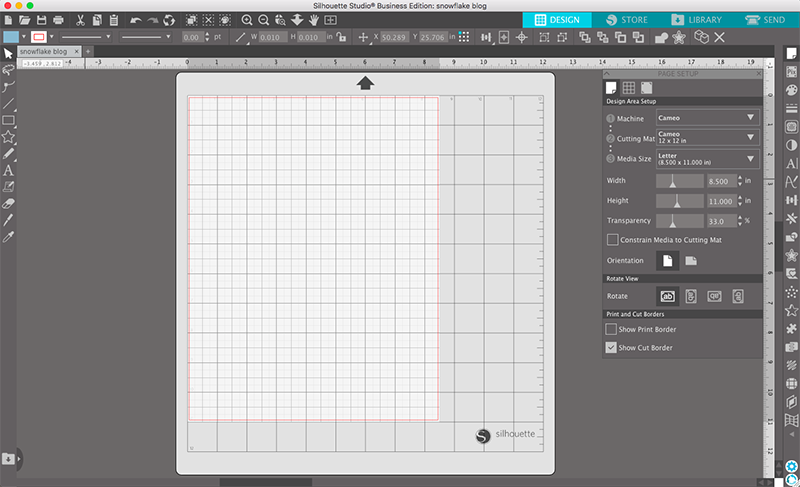Open the second line style dropdown
Screen dimensions: 800x487
pos(145,37)
